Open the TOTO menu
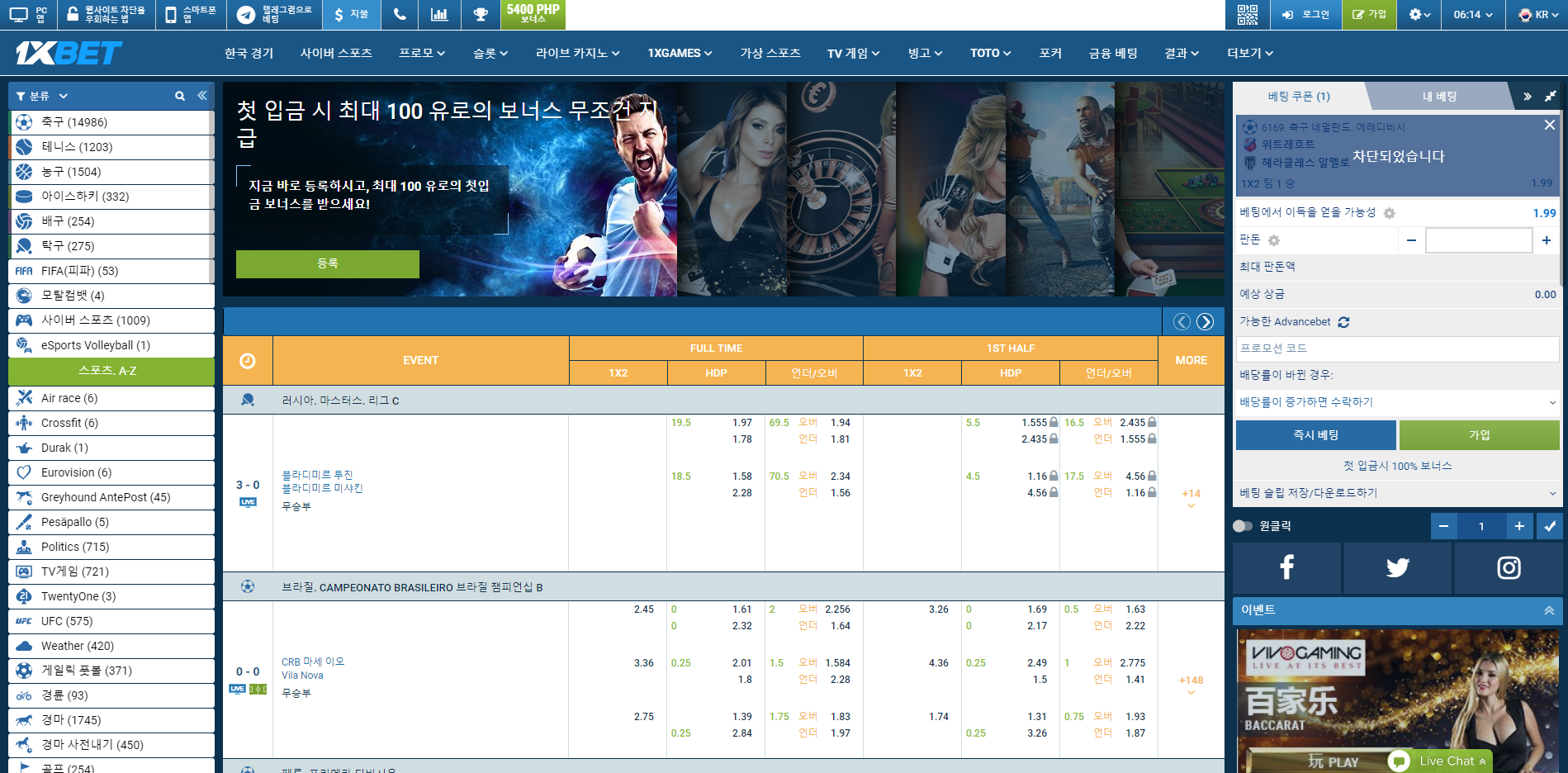This screenshot has width=1568, height=773. [x=990, y=53]
